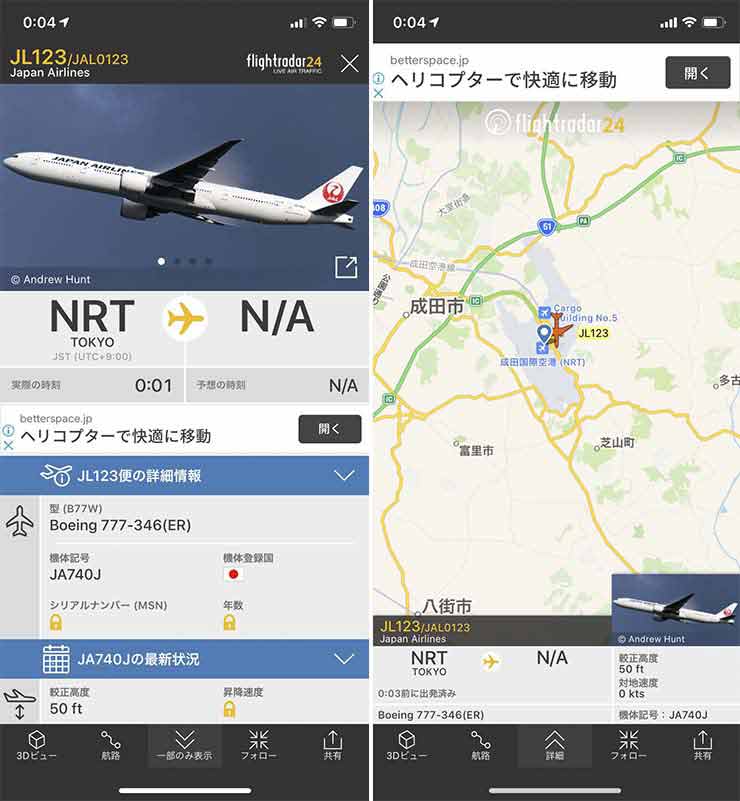Tap share (共有) icon in left toolbar
740x801 pixels.
pos(332,745)
